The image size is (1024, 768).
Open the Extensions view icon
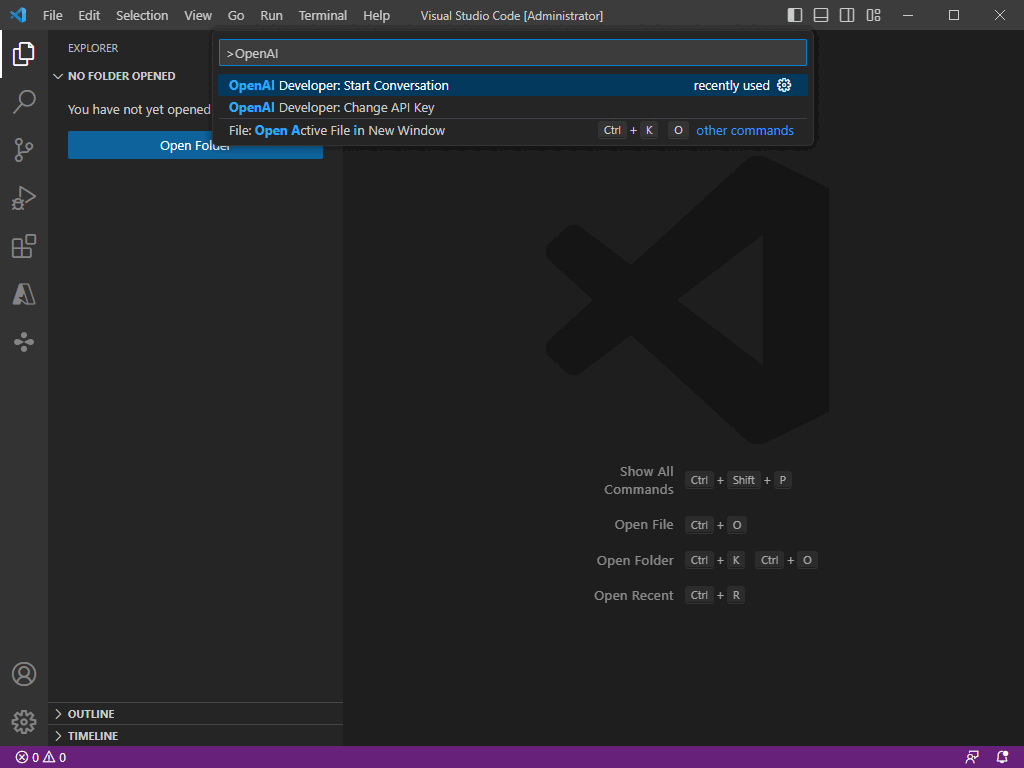pos(24,246)
